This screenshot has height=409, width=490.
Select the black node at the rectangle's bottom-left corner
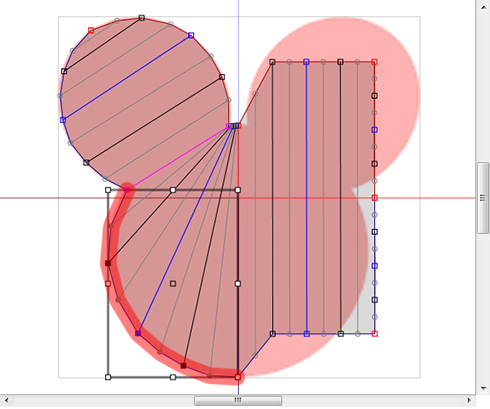pos(273,334)
